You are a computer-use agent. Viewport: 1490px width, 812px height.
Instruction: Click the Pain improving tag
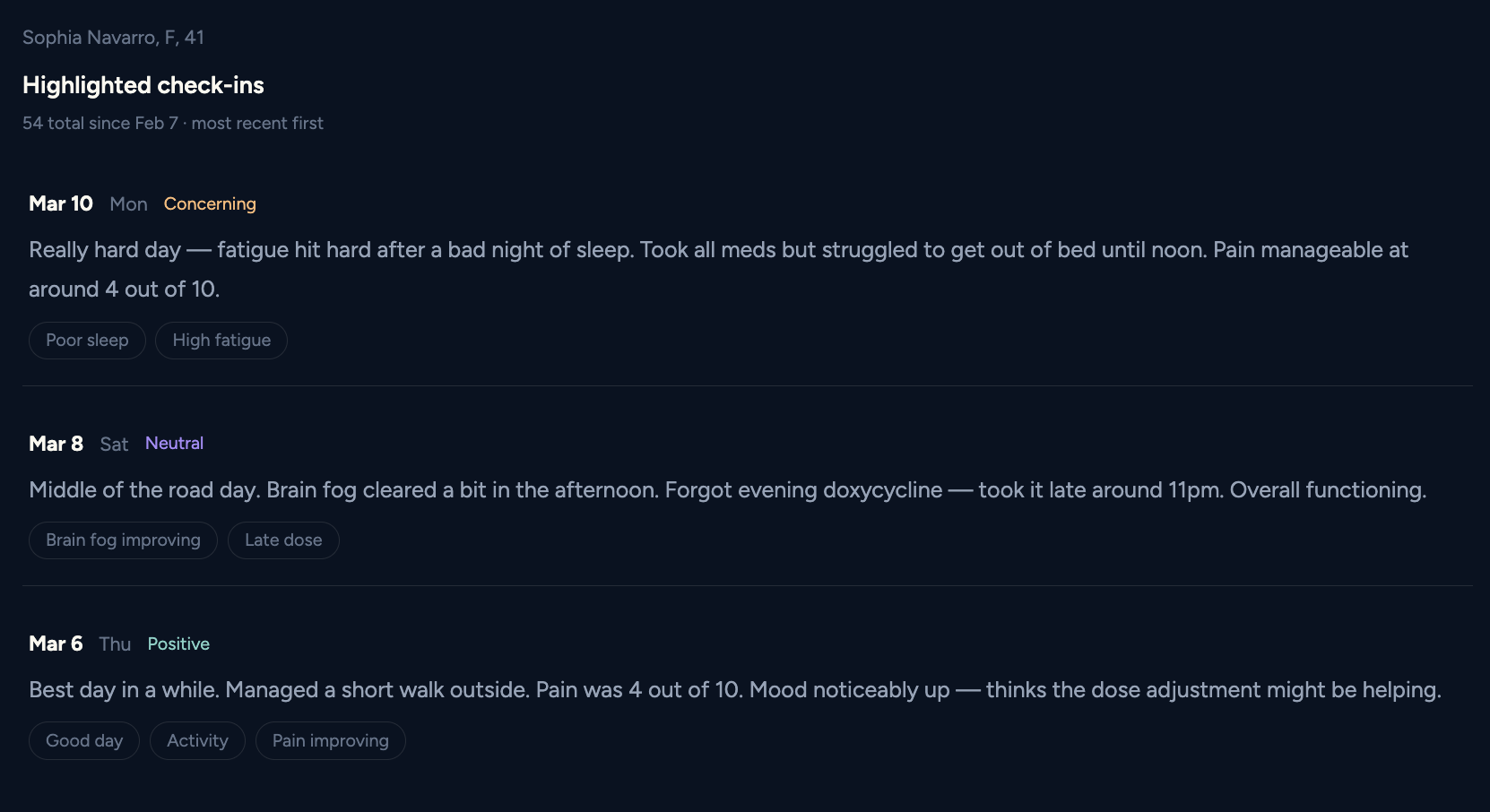tap(331, 741)
